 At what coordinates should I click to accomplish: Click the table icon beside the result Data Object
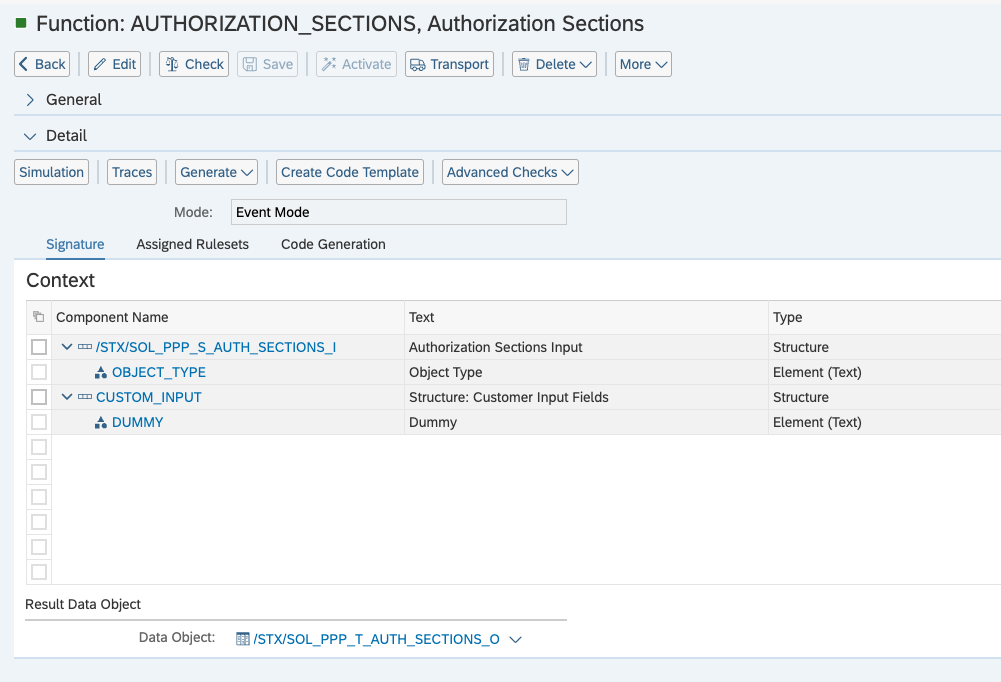point(242,639)
